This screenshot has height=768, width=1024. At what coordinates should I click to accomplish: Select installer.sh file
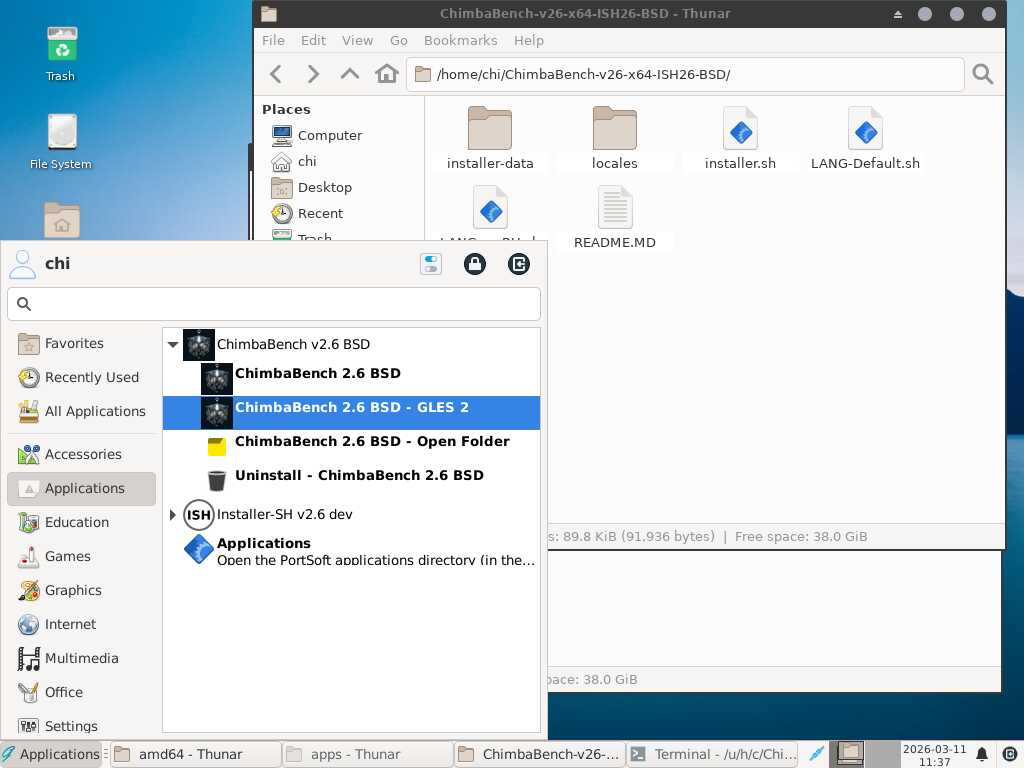point(740,138)
